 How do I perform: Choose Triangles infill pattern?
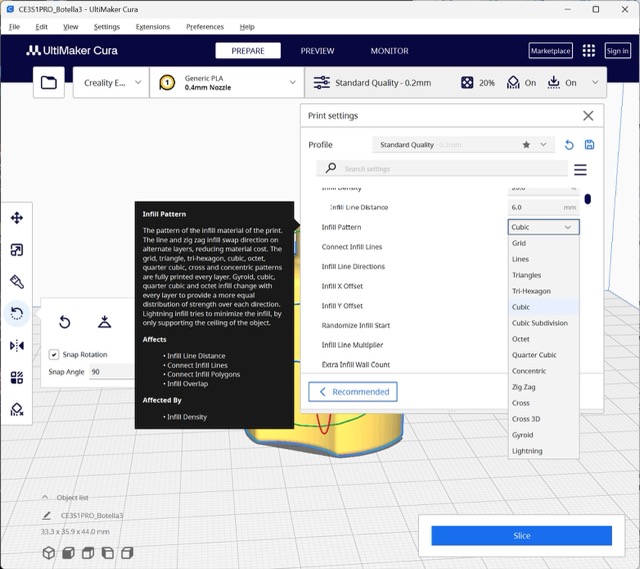click(543, 275)
